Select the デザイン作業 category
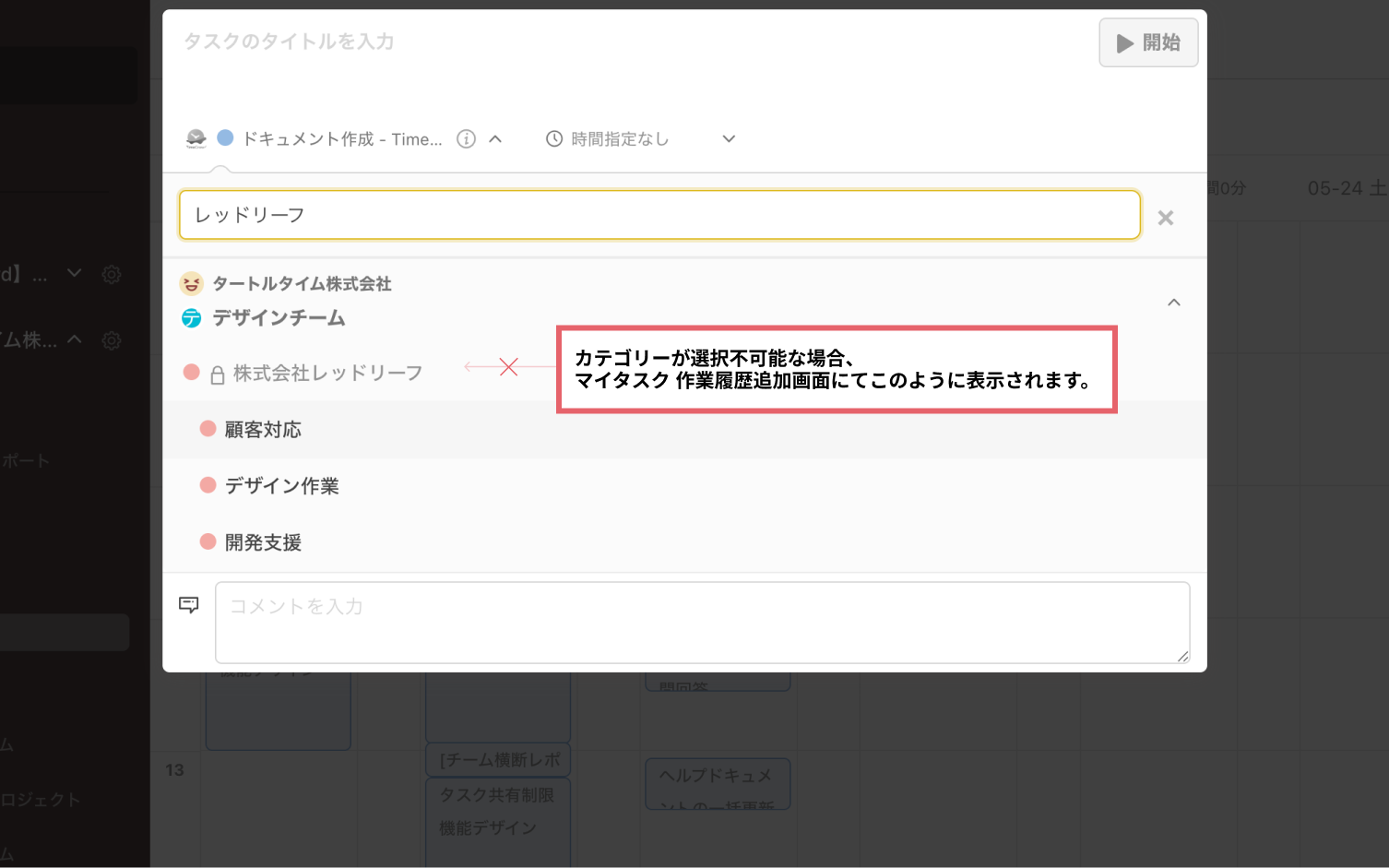 tap(281, 486)
